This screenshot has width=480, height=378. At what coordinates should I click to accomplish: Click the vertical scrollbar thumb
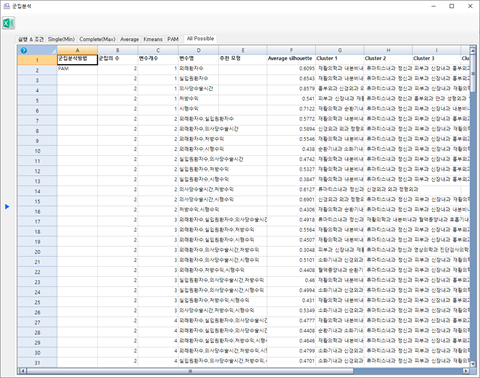click(473, 73)
